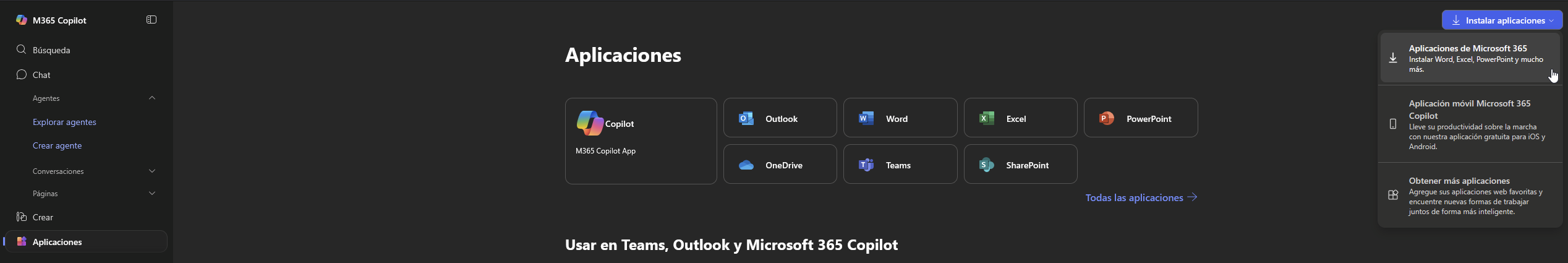Click the PowerPoint app icon
Image resolution: width=1568 pixels, height=263 pixels.
pyautogui.click(x=1107, y=118)
